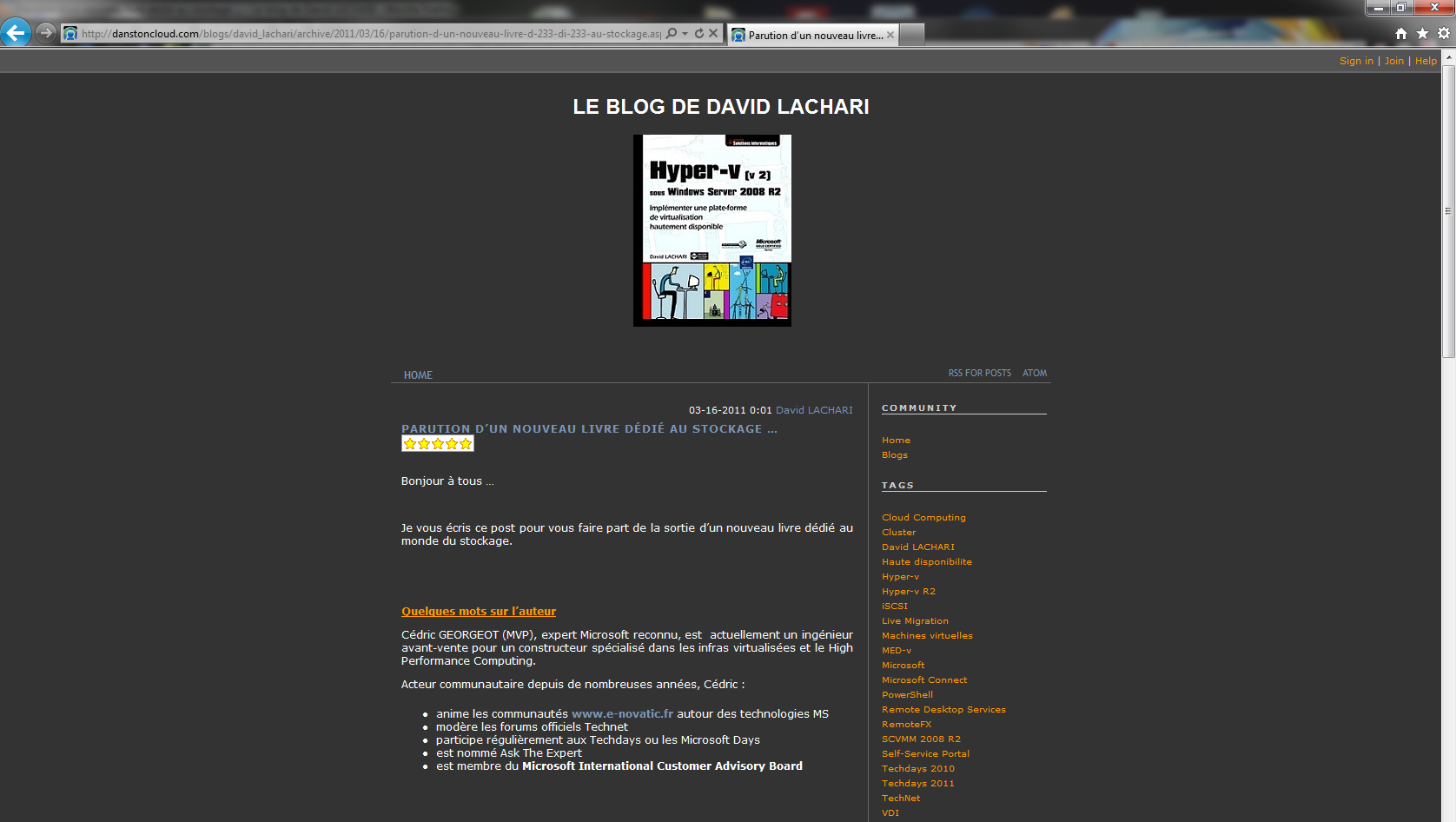This screenshot has height=822, width=1456.
Task: Open the HOME menu item
Action: tap(418, 375)
